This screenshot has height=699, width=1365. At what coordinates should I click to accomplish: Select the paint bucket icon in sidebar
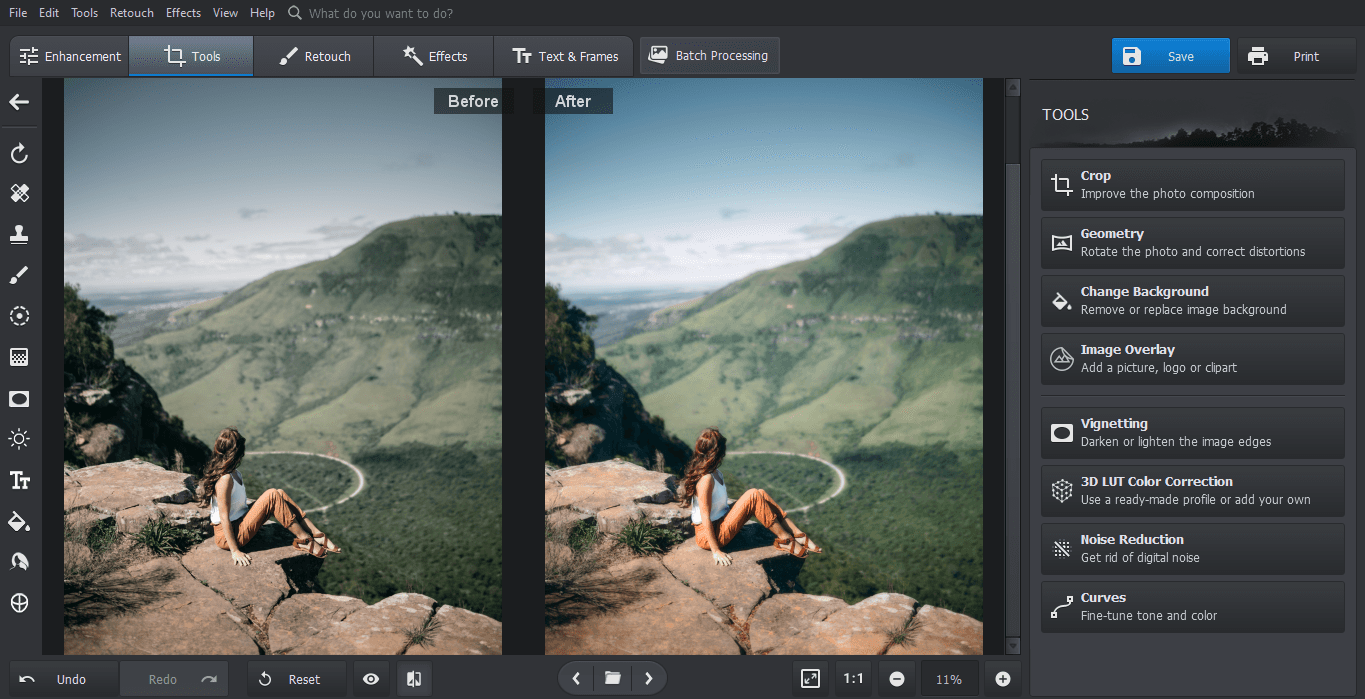click(19, 521)
